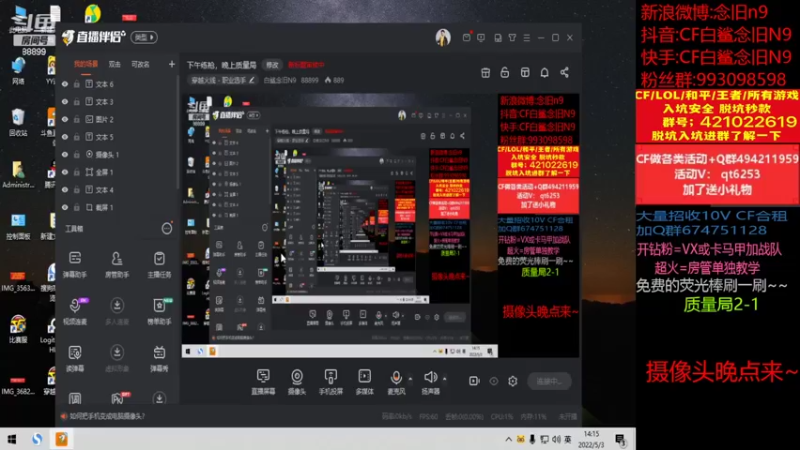Open the 房管助手 room manager tool
Screen dimensions: 800x450
point(117,264)
